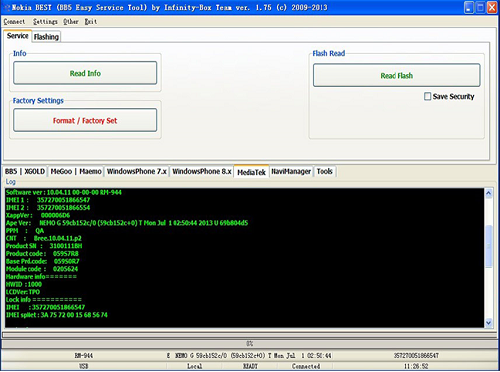Click the 11:26:52 time in status bar

(x=416, y=366)
